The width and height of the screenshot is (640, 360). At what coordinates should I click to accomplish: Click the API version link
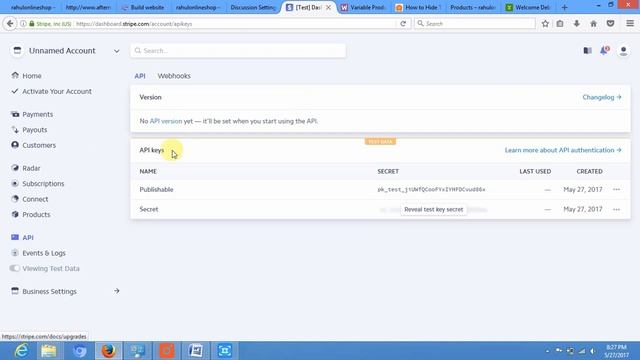pyautogui.click(x=166, y=121)
